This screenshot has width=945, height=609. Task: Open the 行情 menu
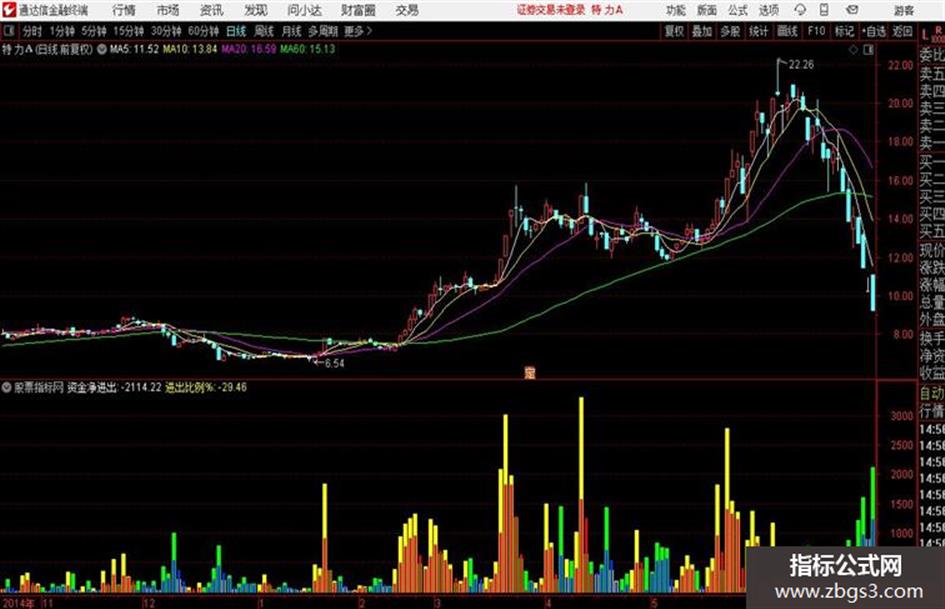(124, 10)
